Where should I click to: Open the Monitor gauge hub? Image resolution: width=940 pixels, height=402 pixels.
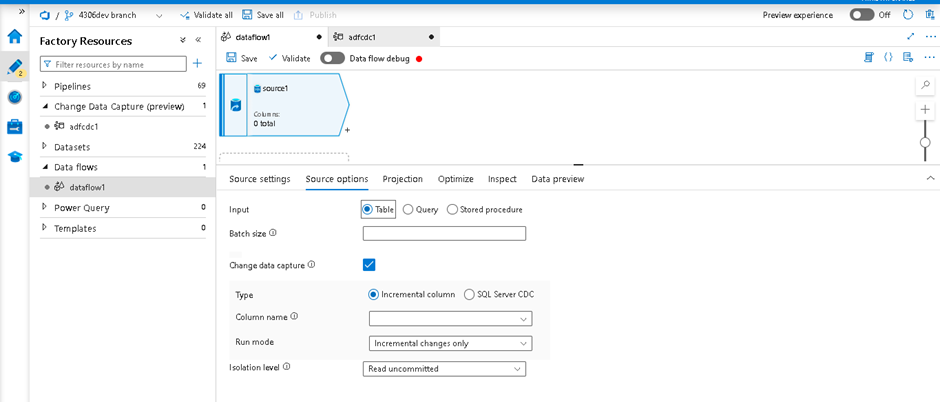click(14, 97)
